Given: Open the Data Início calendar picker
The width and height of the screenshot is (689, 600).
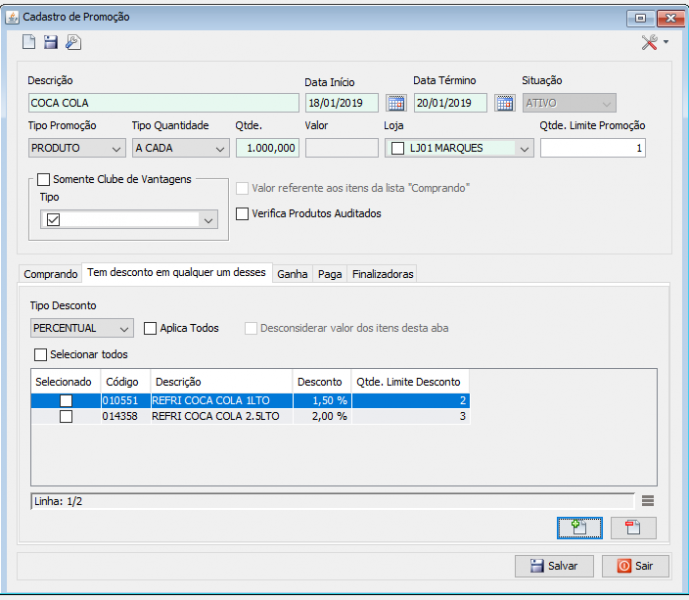Looking at the screenshot, I should [395, 103].
